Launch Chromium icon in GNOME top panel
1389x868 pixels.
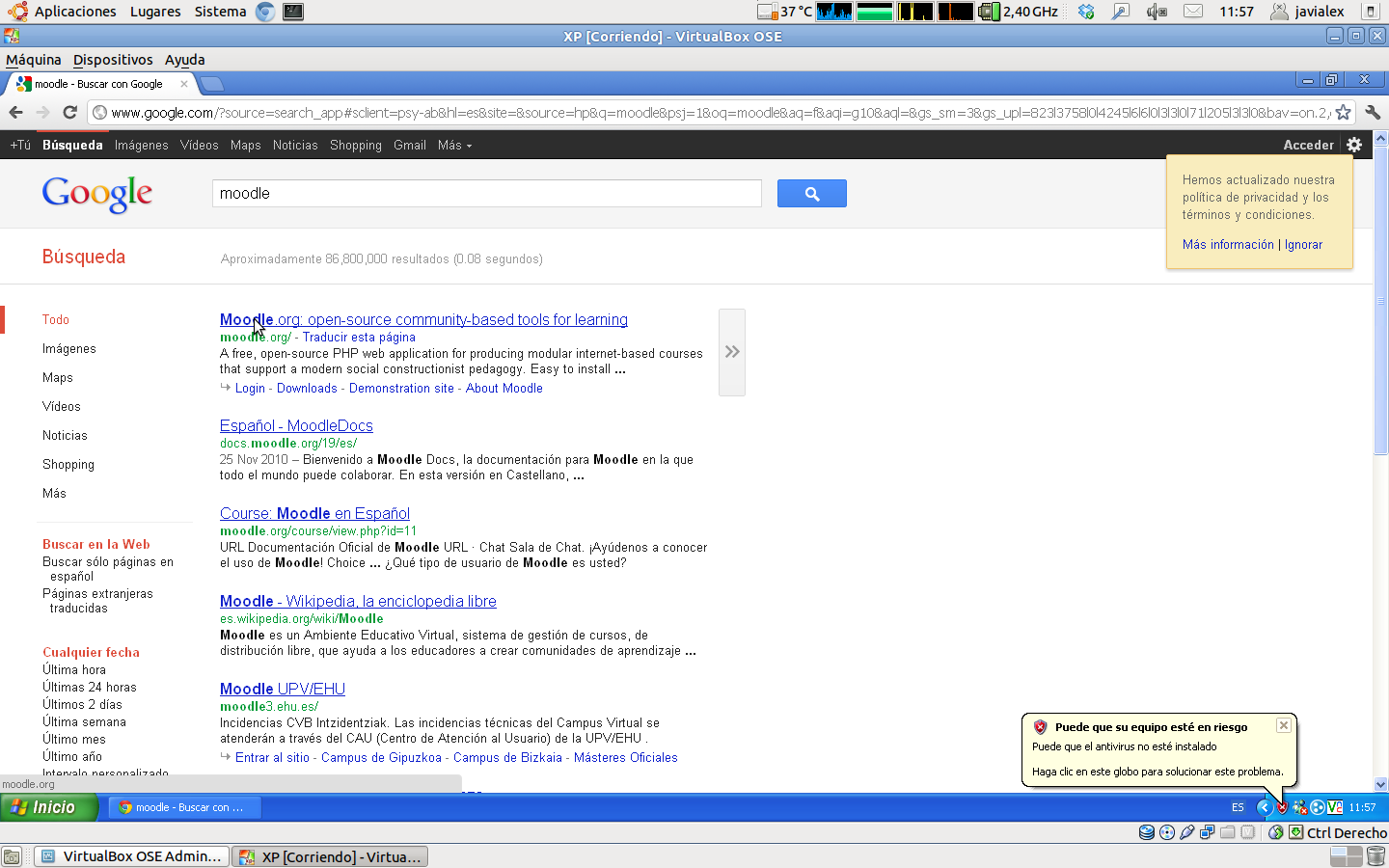[x=265, y=12]
